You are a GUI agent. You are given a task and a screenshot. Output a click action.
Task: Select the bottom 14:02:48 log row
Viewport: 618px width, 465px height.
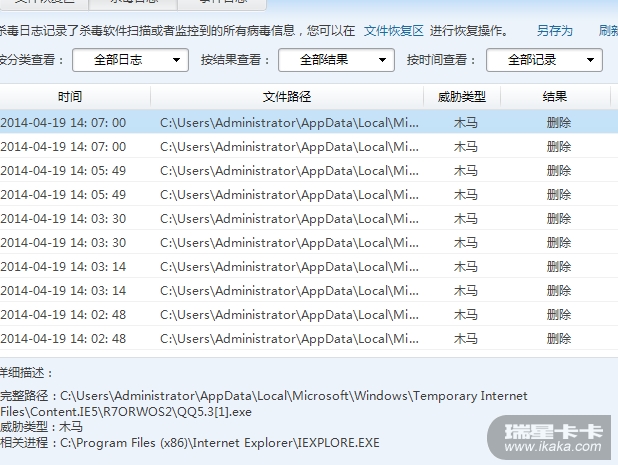309,339
